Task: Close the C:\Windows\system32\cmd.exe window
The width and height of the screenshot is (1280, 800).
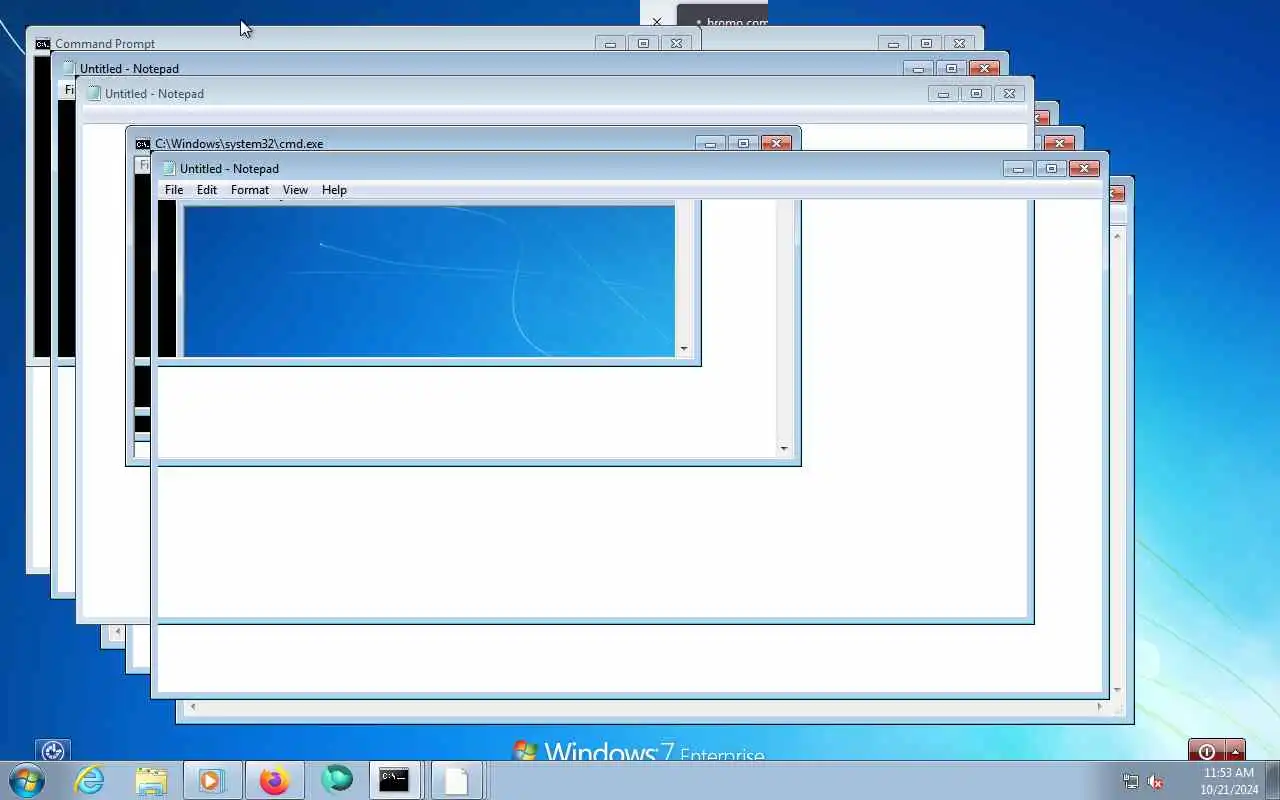Action: 776,144
